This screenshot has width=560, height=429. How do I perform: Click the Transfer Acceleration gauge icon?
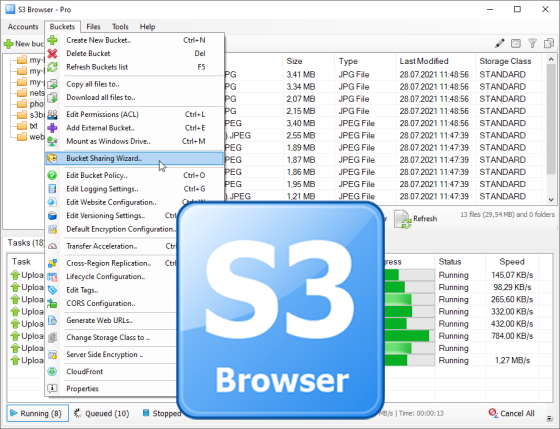pos(52,246)
